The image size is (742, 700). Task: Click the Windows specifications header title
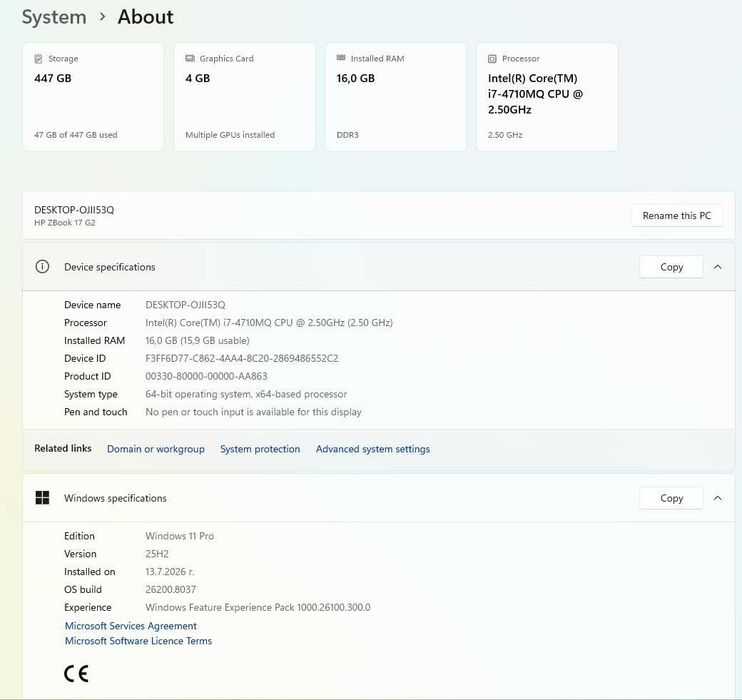[115, 498]
